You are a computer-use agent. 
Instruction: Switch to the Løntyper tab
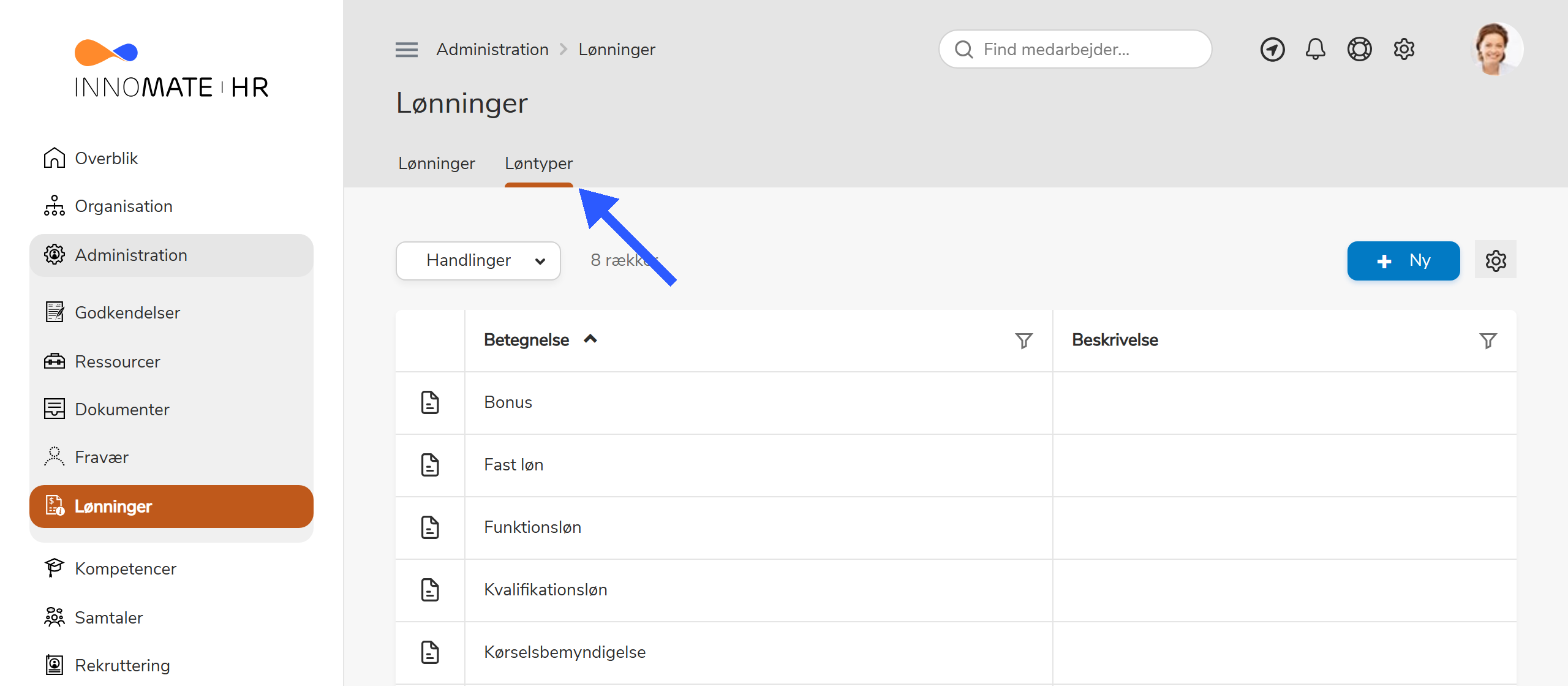click(x=538, y=164)
